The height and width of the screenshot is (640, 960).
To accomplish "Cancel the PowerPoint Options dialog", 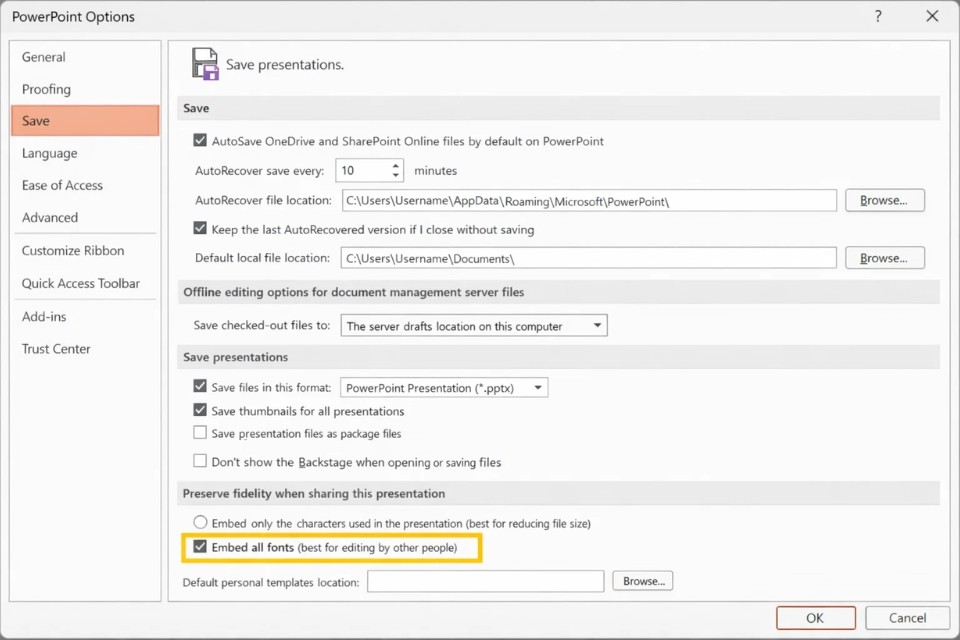I will (907, 618).
